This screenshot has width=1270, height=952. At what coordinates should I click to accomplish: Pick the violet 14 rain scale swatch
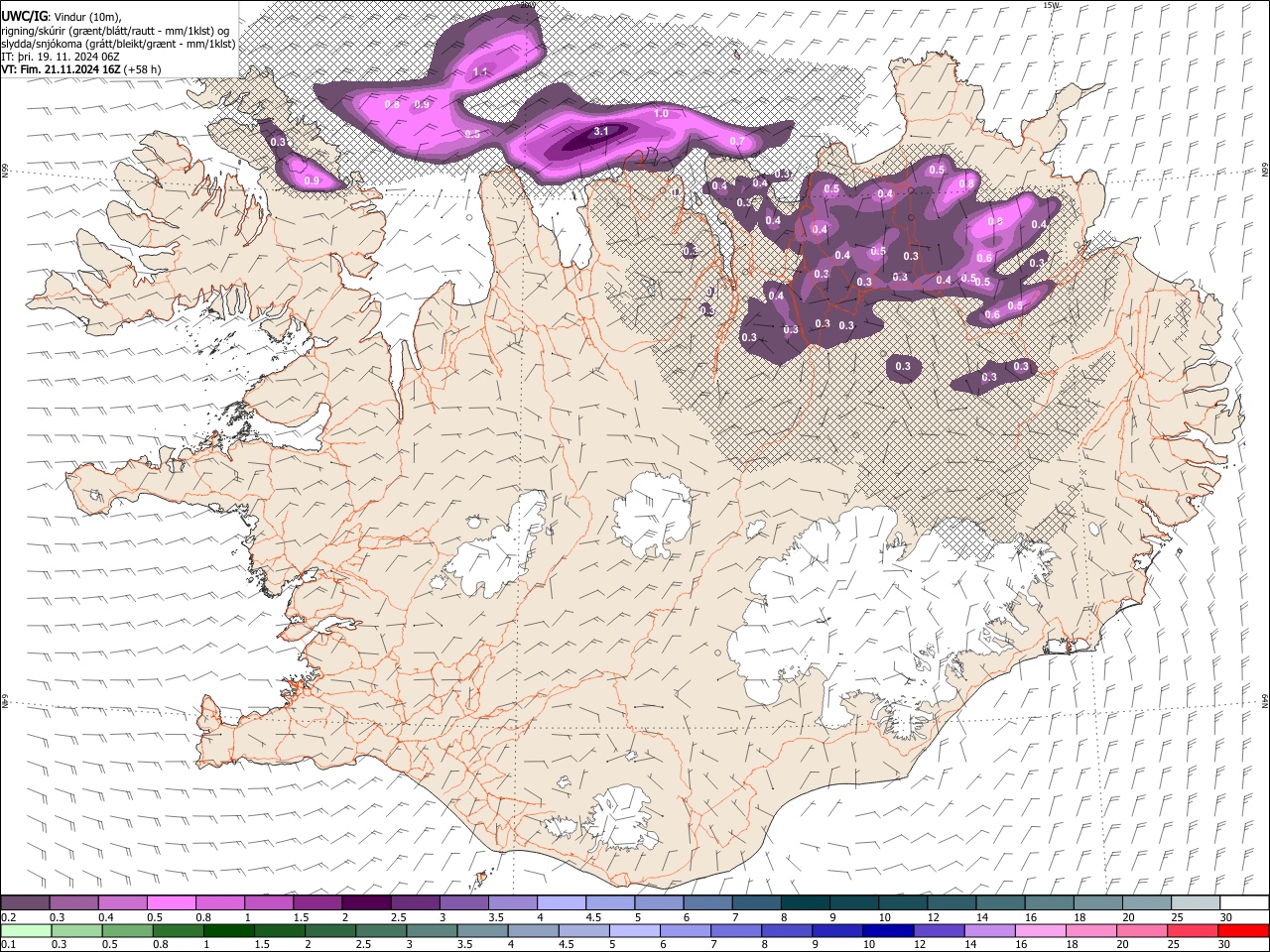point(988,930)
